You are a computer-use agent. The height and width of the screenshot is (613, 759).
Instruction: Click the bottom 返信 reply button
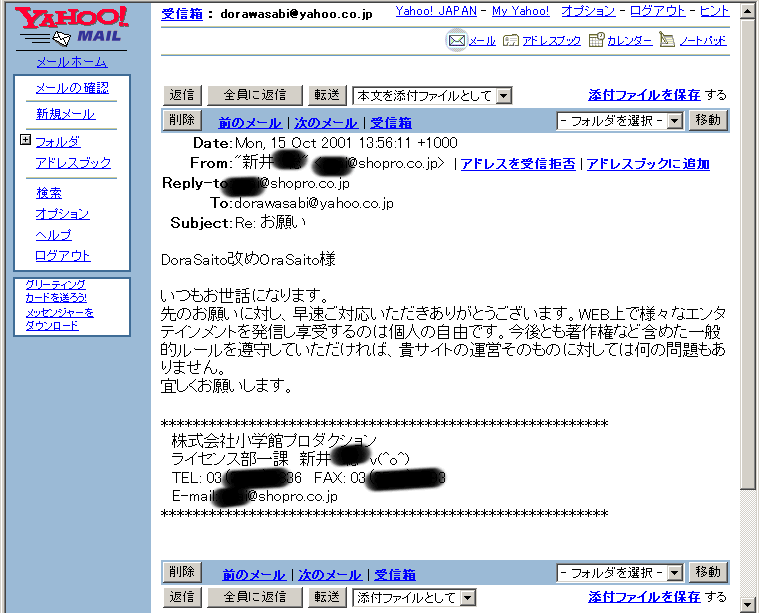182,597
